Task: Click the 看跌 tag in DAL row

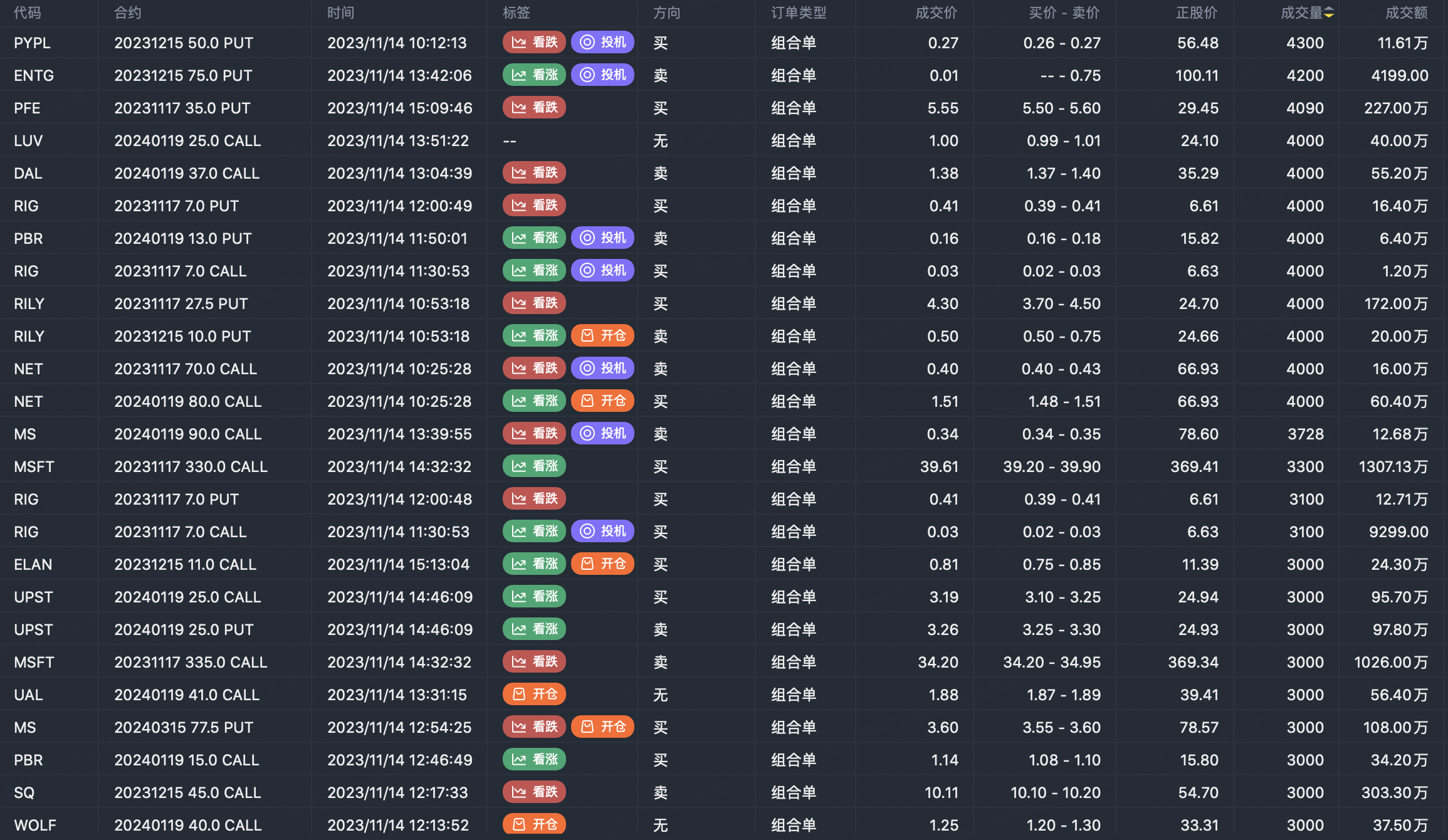Action: [x=534, y=172]
